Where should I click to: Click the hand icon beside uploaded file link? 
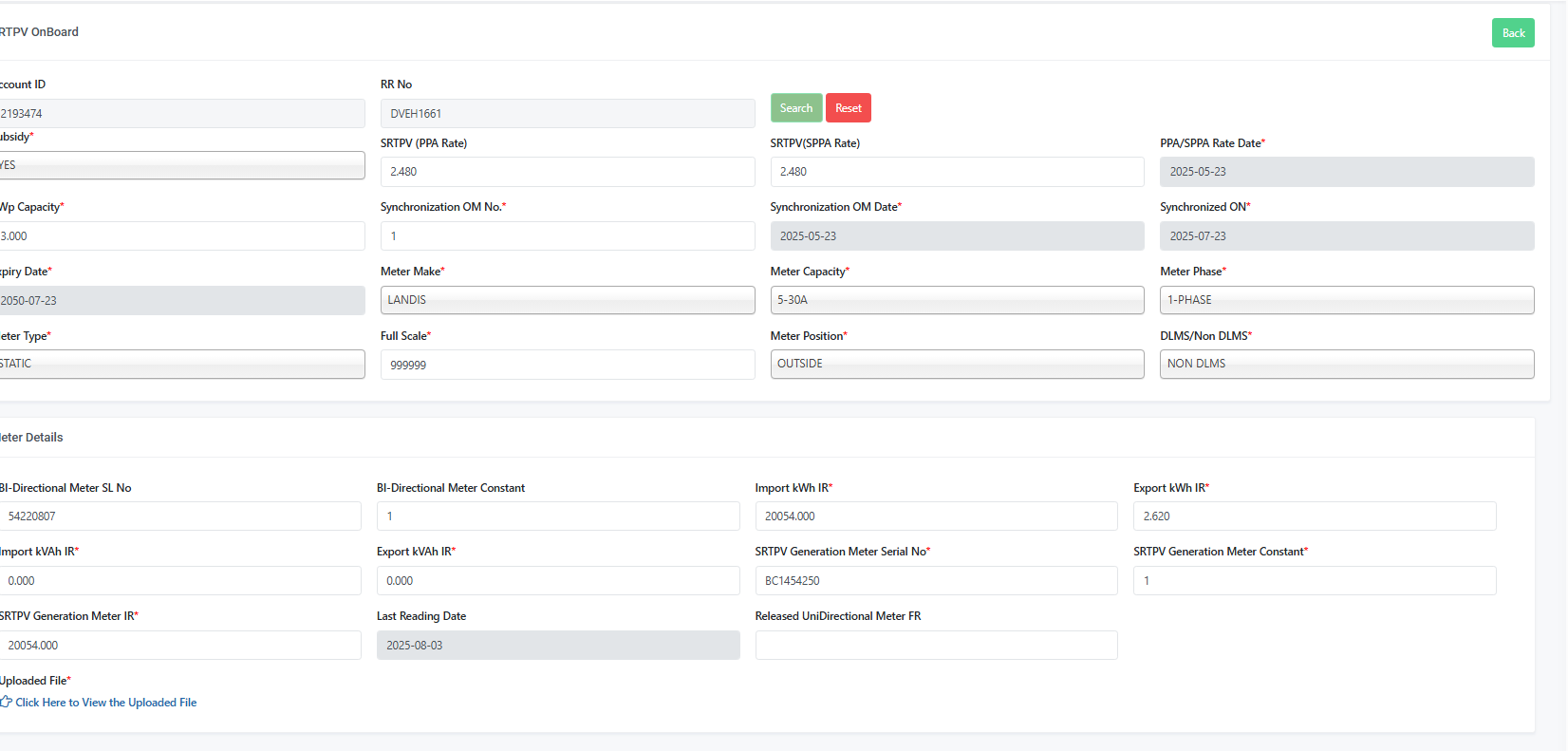point(6,703)
